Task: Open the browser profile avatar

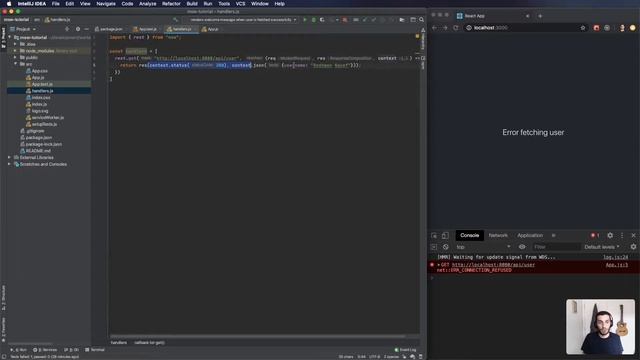Action: 622,28
